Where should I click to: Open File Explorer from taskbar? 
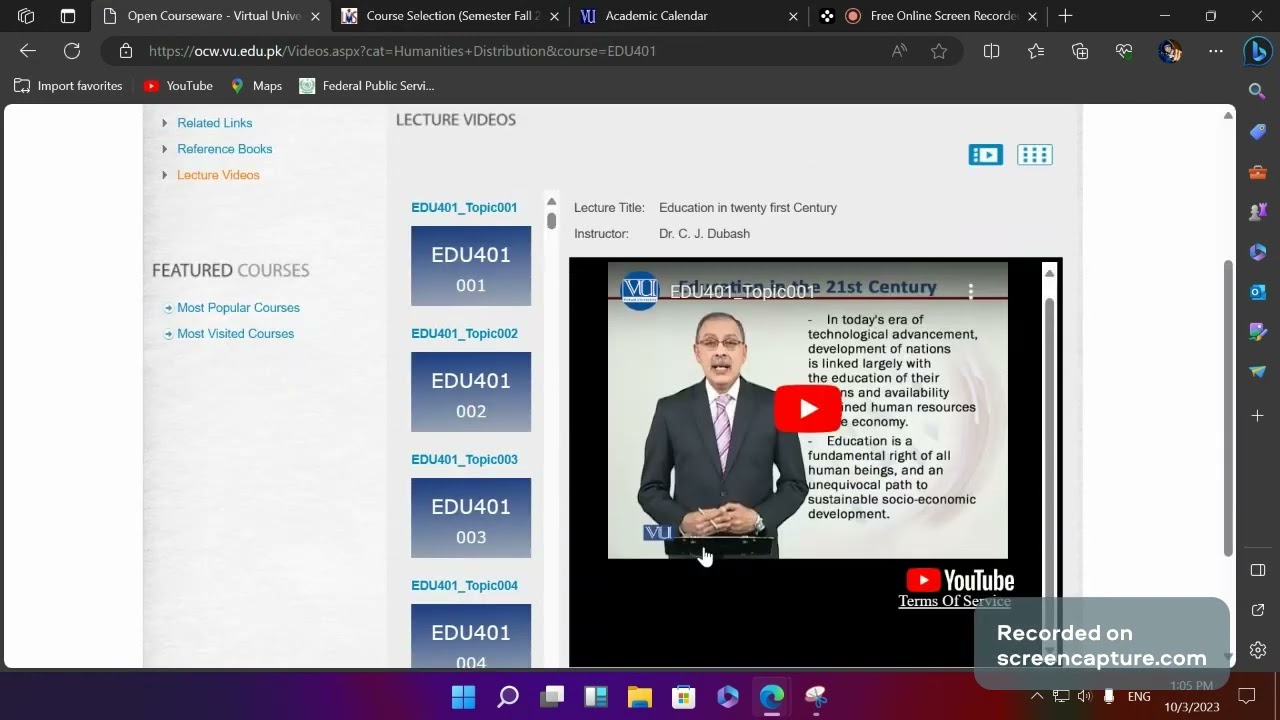[640, 696]
